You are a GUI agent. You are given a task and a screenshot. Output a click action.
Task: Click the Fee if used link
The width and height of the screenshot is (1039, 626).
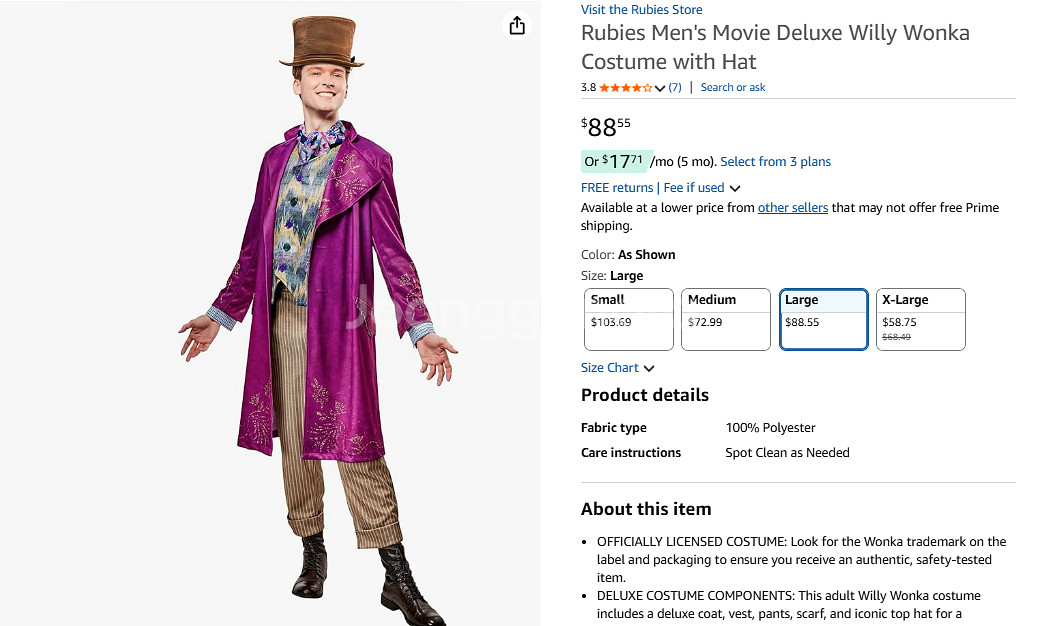tap(693, 188)
